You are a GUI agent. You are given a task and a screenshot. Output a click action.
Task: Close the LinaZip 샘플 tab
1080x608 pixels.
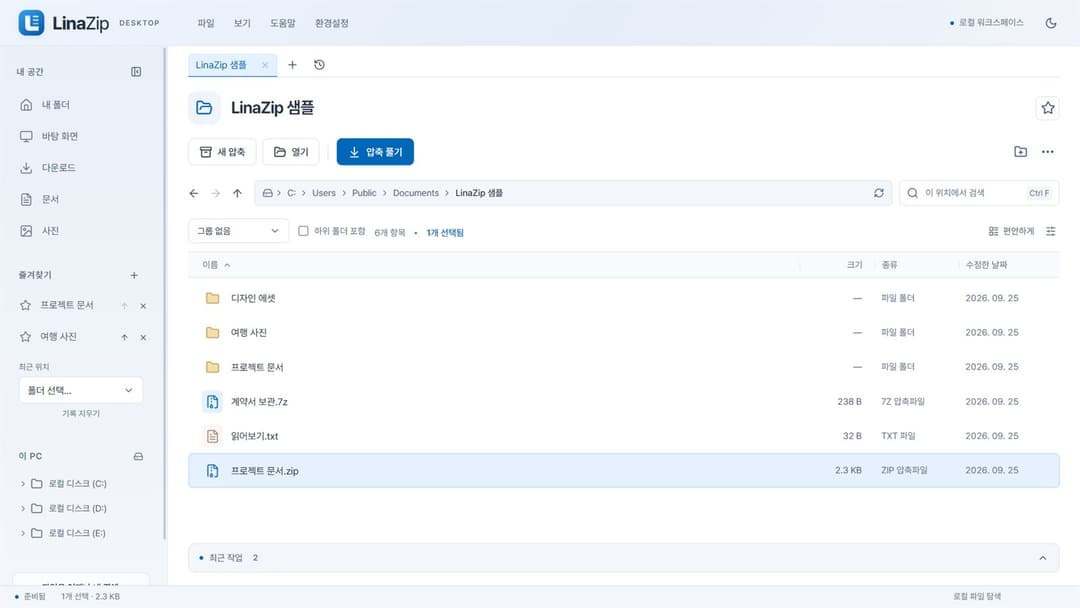point(265,65)
